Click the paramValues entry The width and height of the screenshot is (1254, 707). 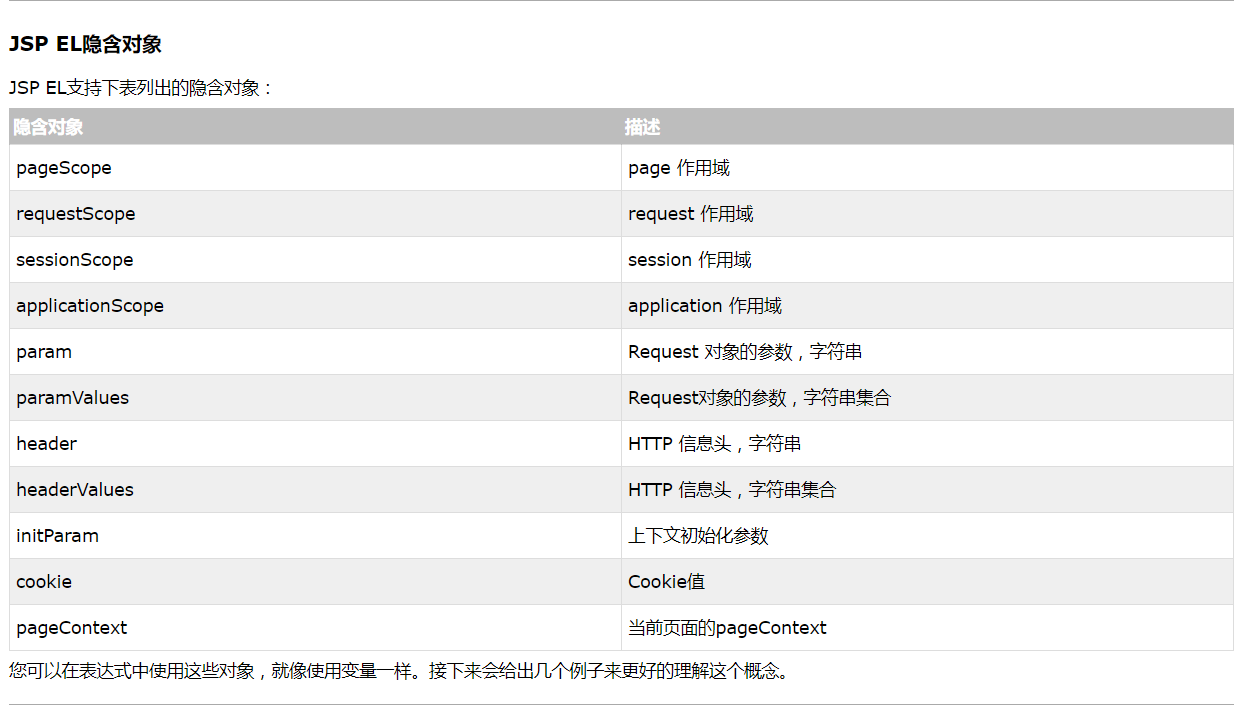click(73, 398)
